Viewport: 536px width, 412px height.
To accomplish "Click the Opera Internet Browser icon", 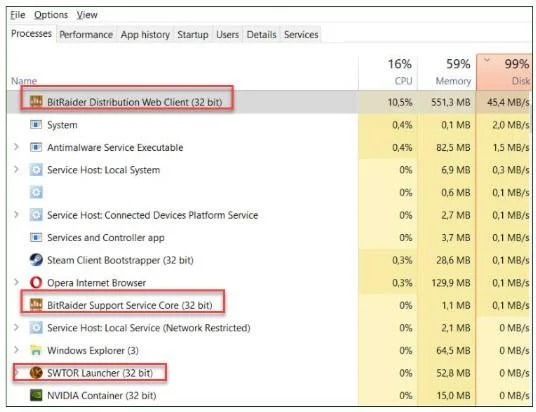I will 36,282.
